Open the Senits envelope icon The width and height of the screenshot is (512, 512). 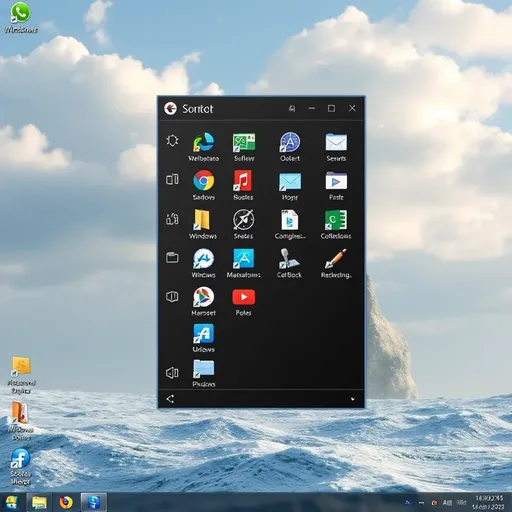(x=336, y=143)
